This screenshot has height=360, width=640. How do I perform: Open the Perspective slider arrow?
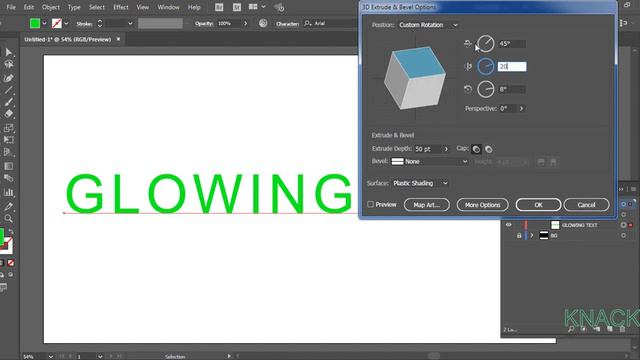521,109
